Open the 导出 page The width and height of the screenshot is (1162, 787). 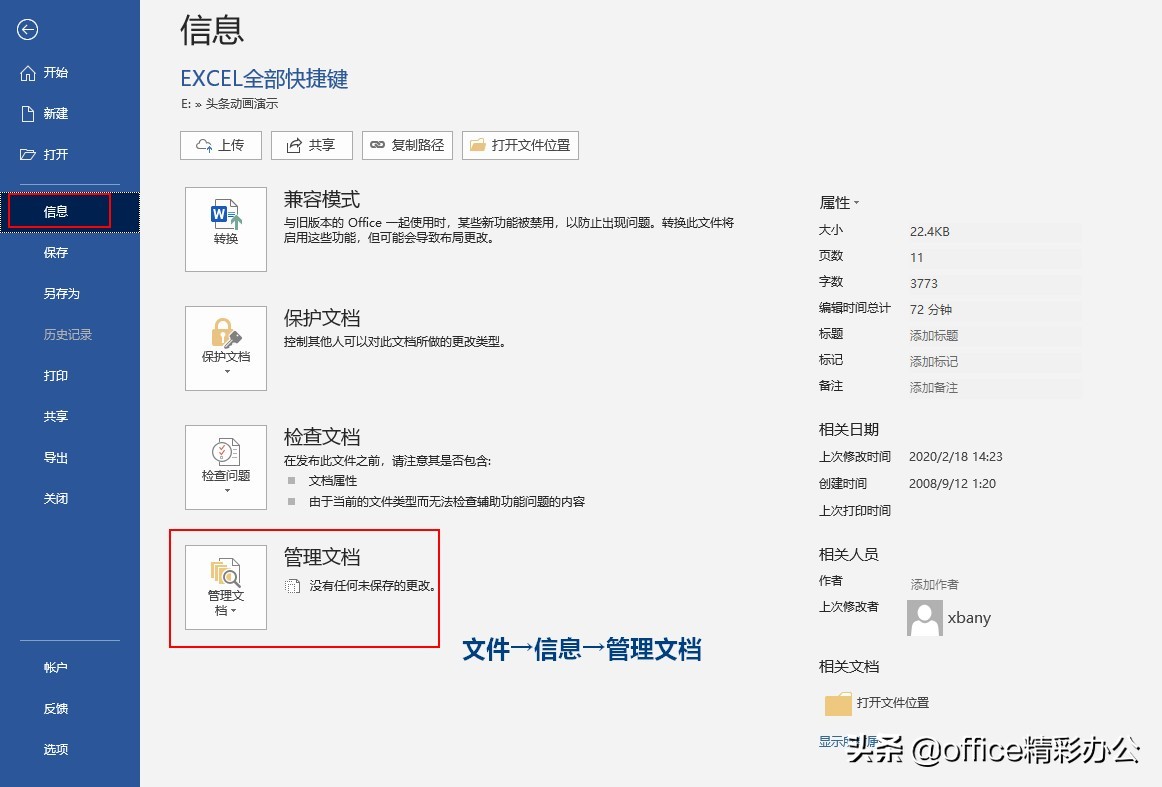[70, 457]
